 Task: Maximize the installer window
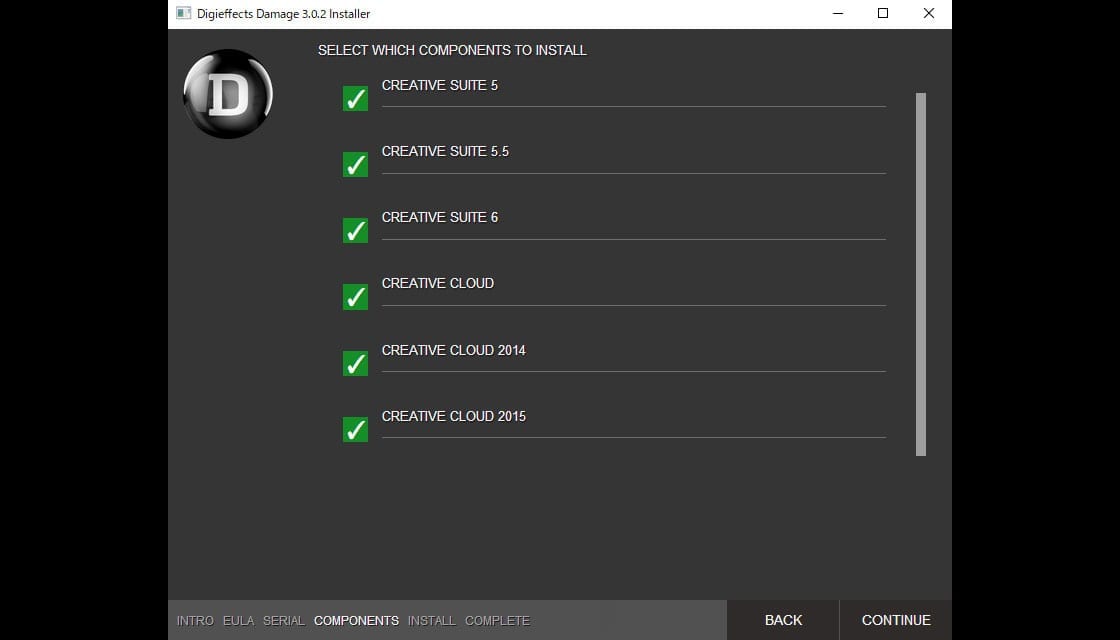click(x=883, y=14)
